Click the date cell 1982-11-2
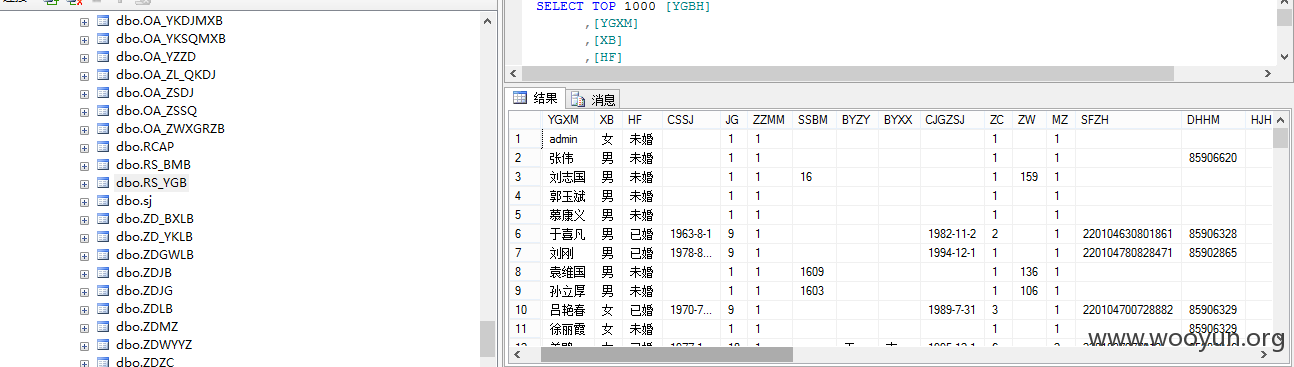Image resolution: width=1294 pixels, height=367 pixels. [x=952, y=234]
